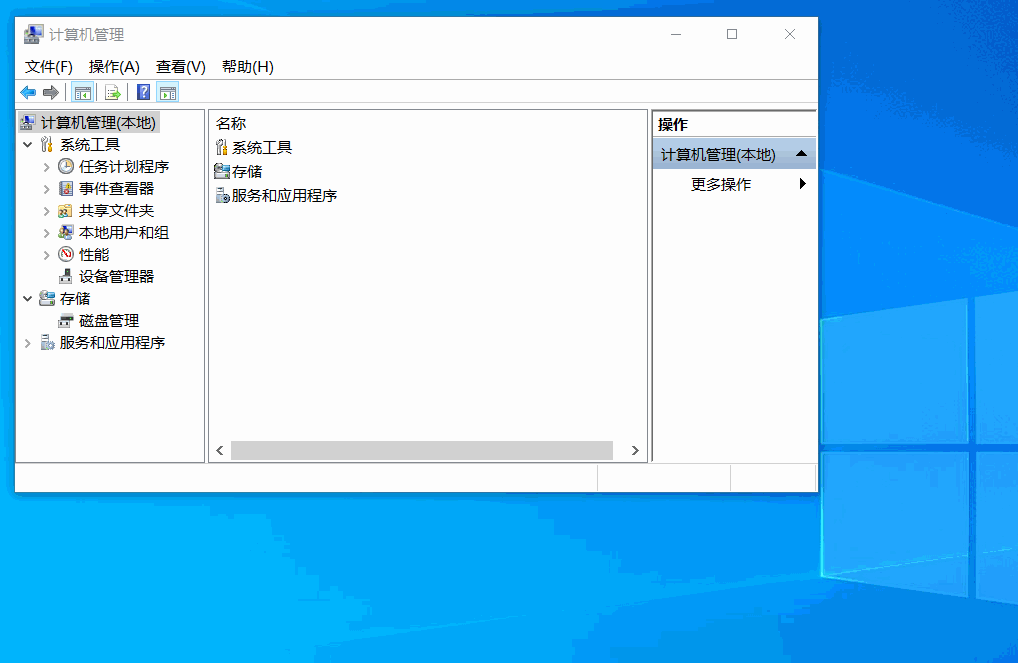Expand the 事件查看器 node
Image resolution: width=1018 pixels, height=663 pixels.
click(46, 189)
